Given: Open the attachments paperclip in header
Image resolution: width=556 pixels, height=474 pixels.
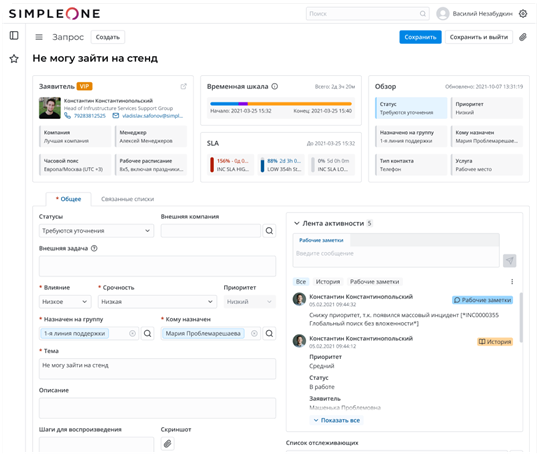Looking at the screenshot, I should pyautogui.click(x=523, y=37).
